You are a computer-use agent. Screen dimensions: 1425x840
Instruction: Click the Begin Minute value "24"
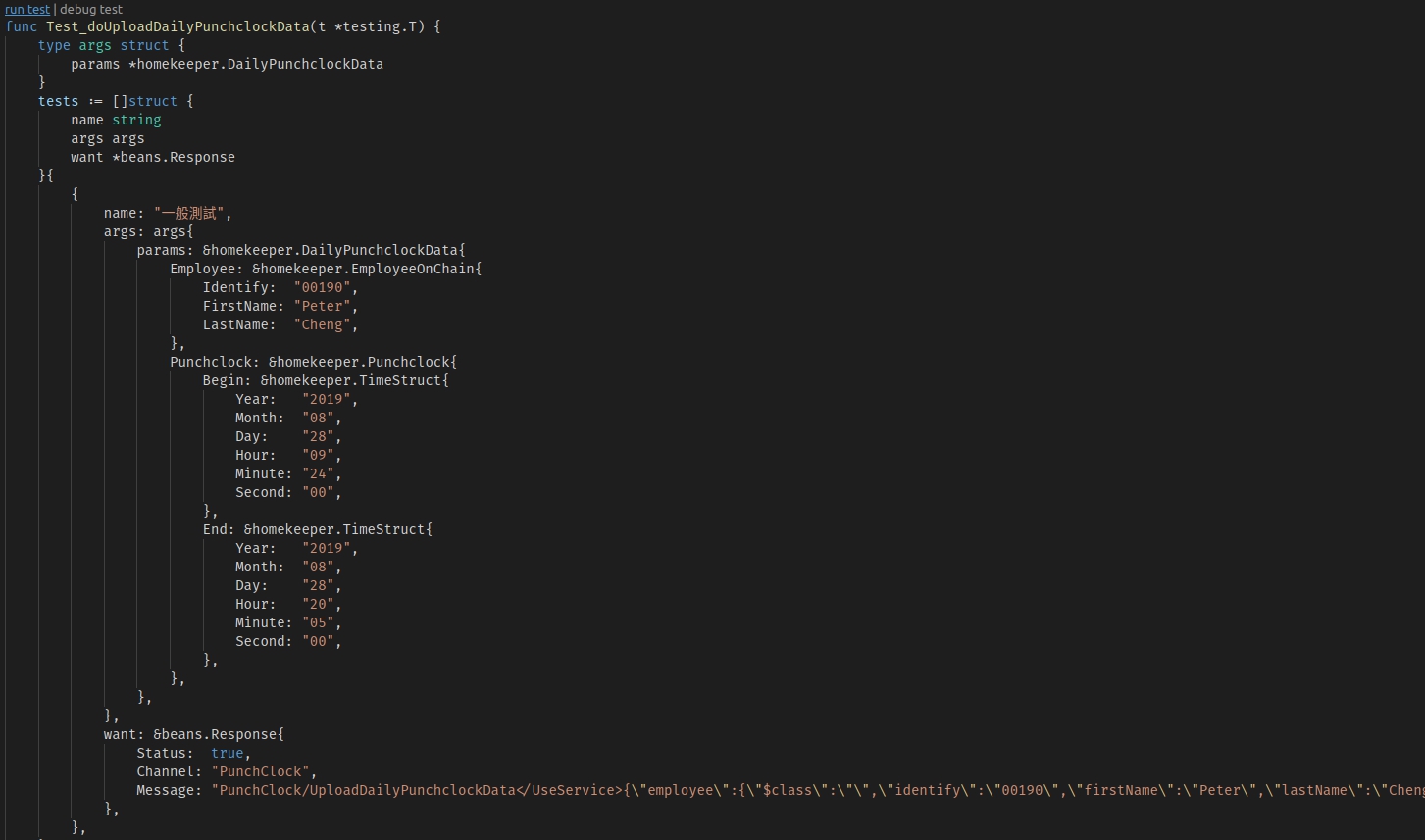(x=318, y=473)
